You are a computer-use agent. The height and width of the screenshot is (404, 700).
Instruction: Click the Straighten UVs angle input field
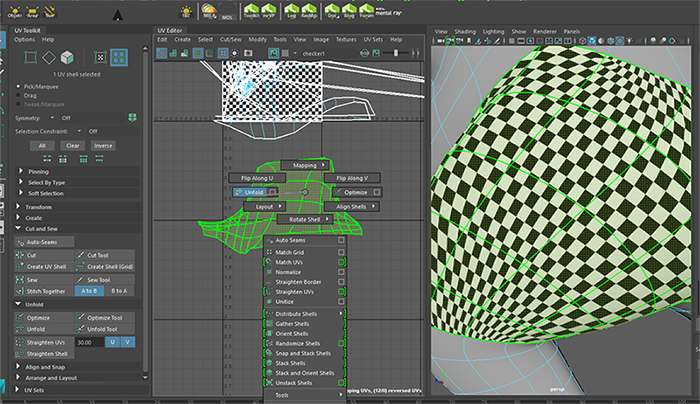[90, 342]
